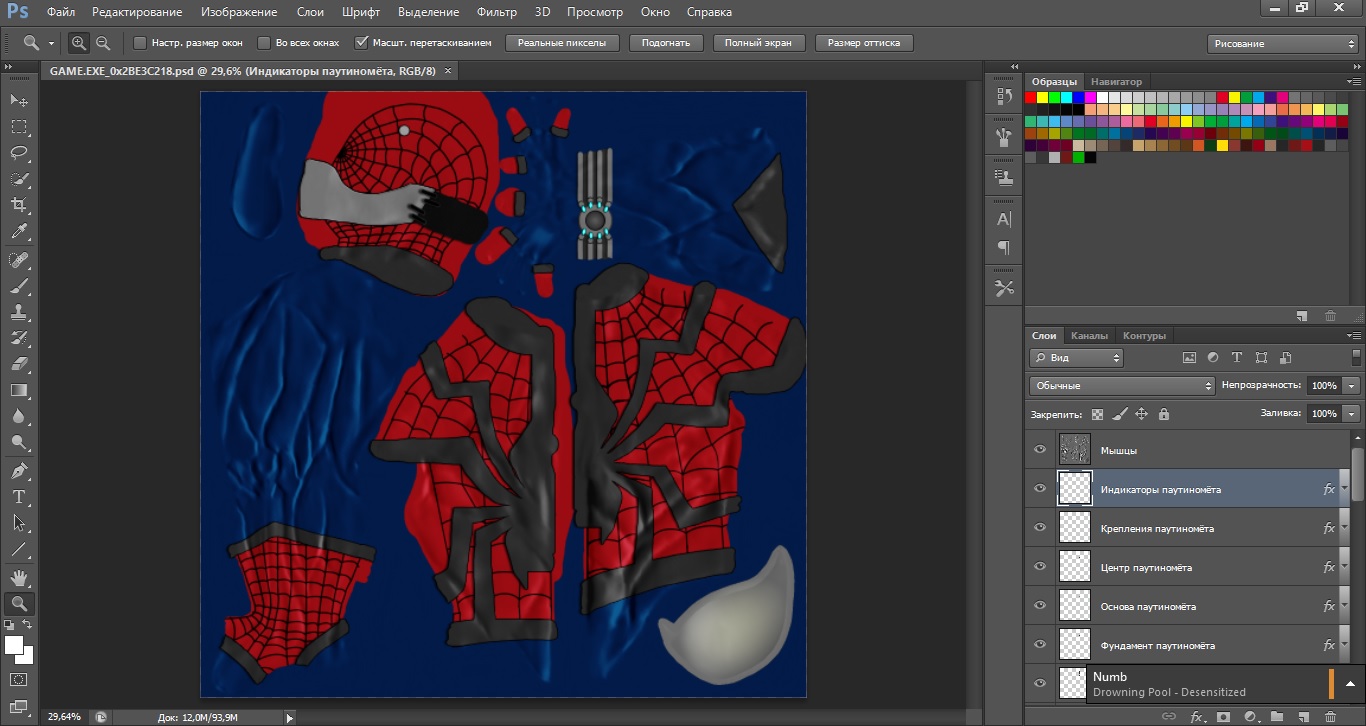Lock all layer icon
The height and width of the screenshot is (726, 1366).
pyautogui.click(x=1163, y=414)
